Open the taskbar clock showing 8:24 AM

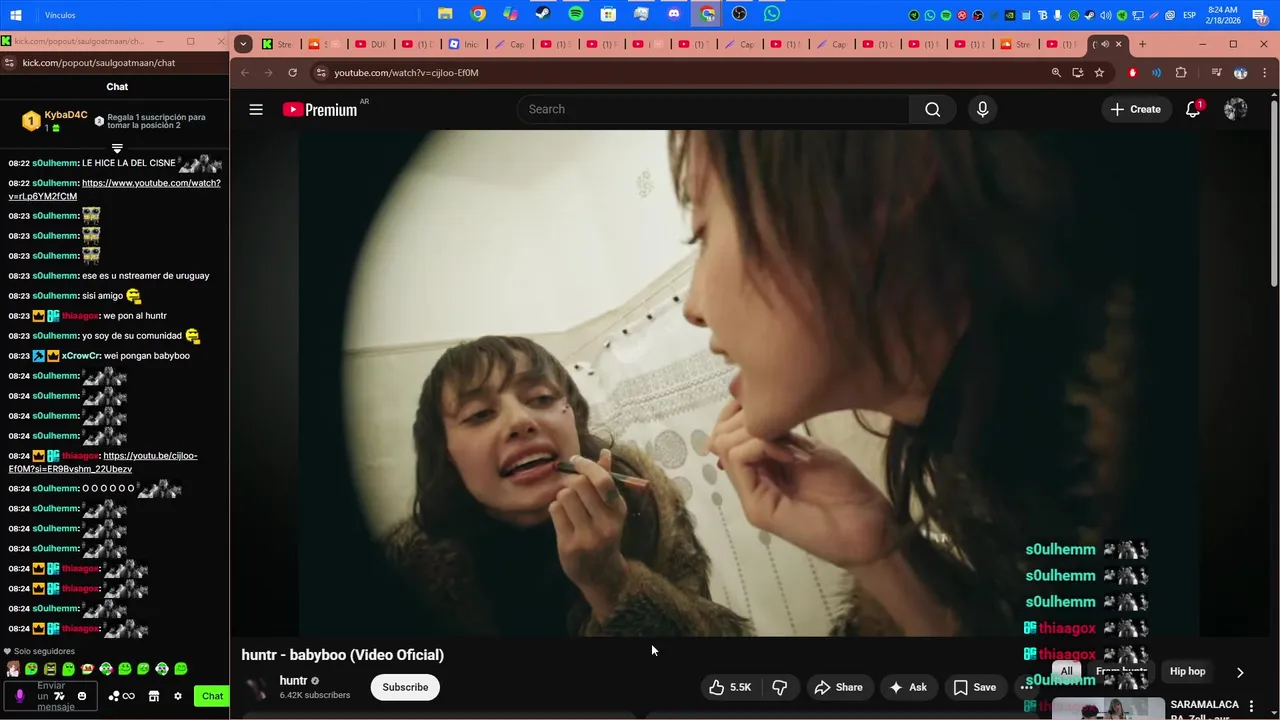[x=1222, y=15]
